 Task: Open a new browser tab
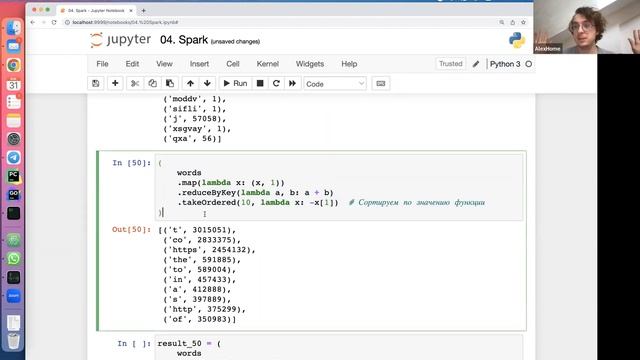click(x=143, y=10)
